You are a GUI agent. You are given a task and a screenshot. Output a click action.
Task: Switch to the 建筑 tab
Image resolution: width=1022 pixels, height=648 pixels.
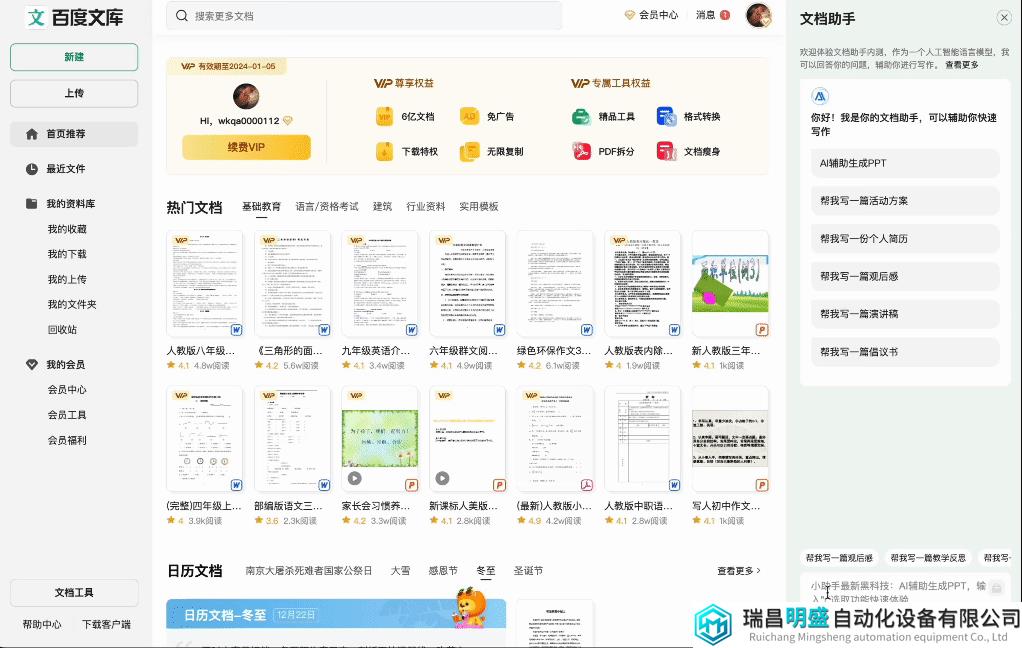pos(382,207)
